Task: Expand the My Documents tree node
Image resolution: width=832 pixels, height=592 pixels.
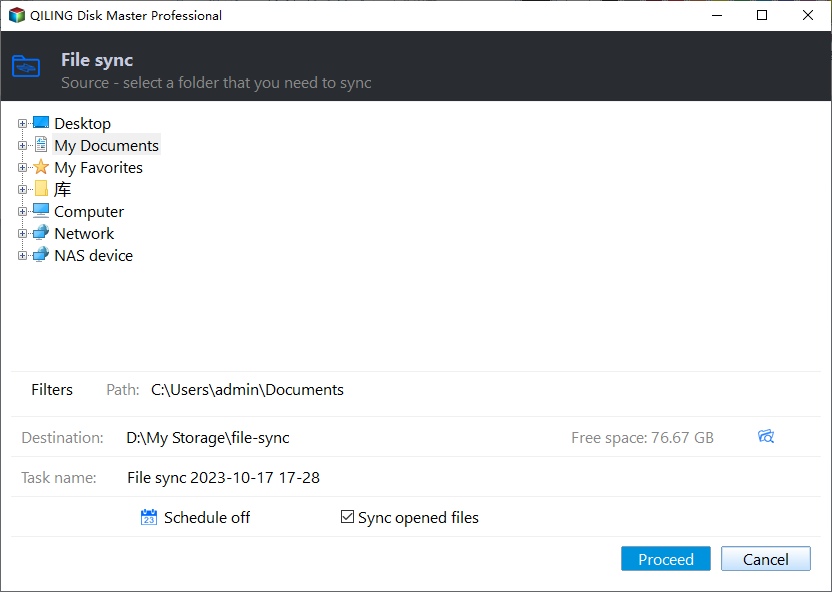Action: [22, 145]
